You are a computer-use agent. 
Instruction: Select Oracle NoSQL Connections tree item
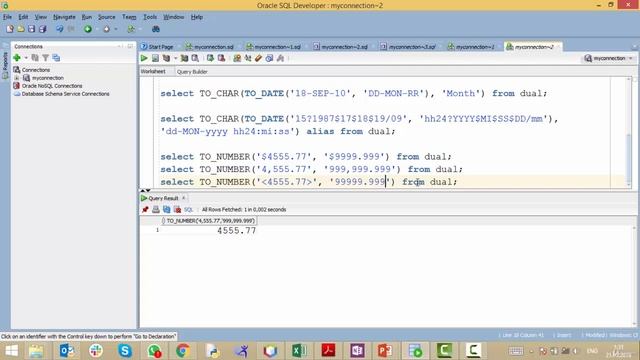click(52, 86)
